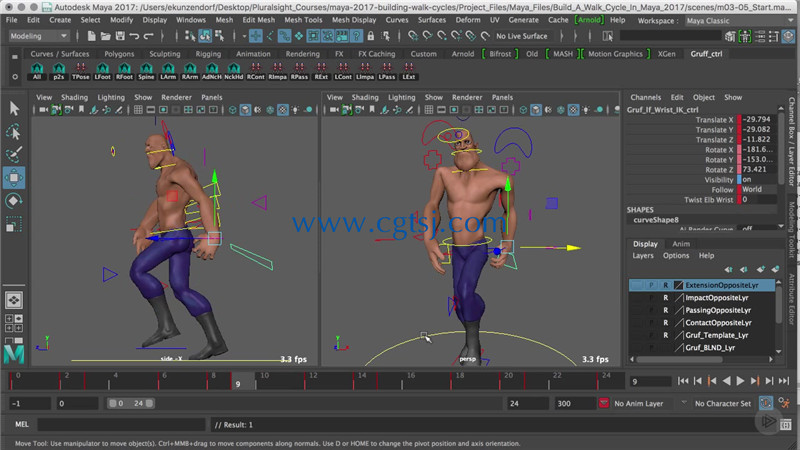Click the Open Scene folder icon

click(106, 36)
